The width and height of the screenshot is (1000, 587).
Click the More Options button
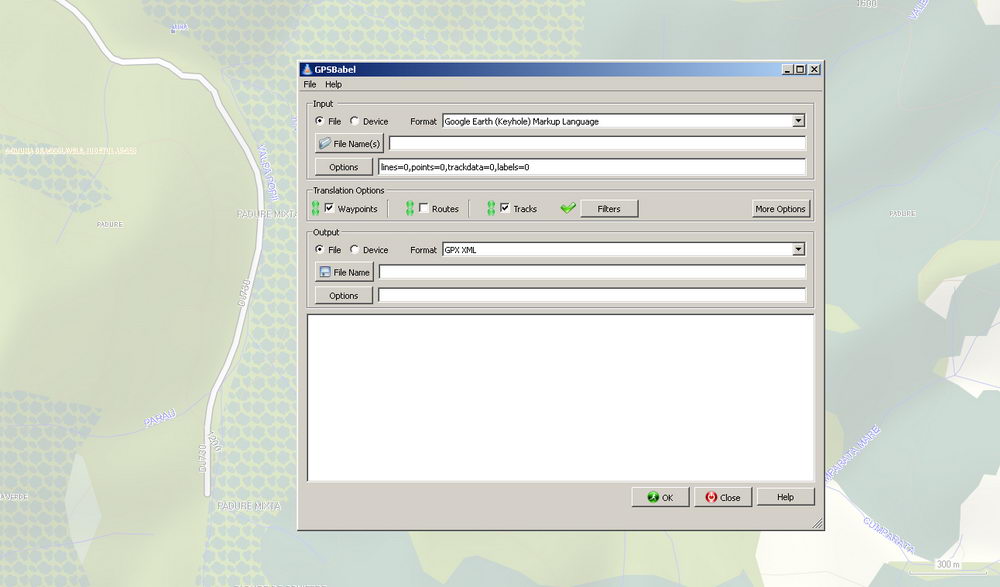coord(781,209)
